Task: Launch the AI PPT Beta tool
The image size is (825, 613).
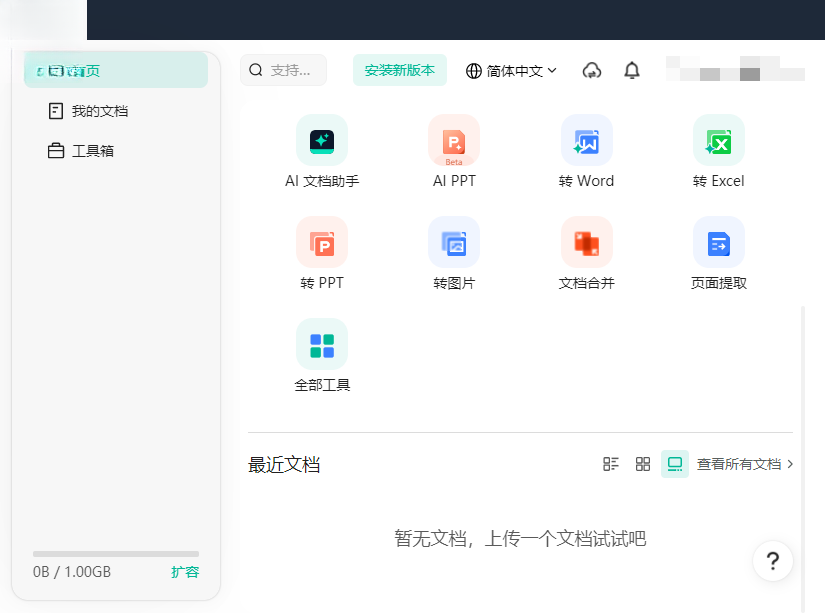Action: pyautogui.click(x=454, y=152)
